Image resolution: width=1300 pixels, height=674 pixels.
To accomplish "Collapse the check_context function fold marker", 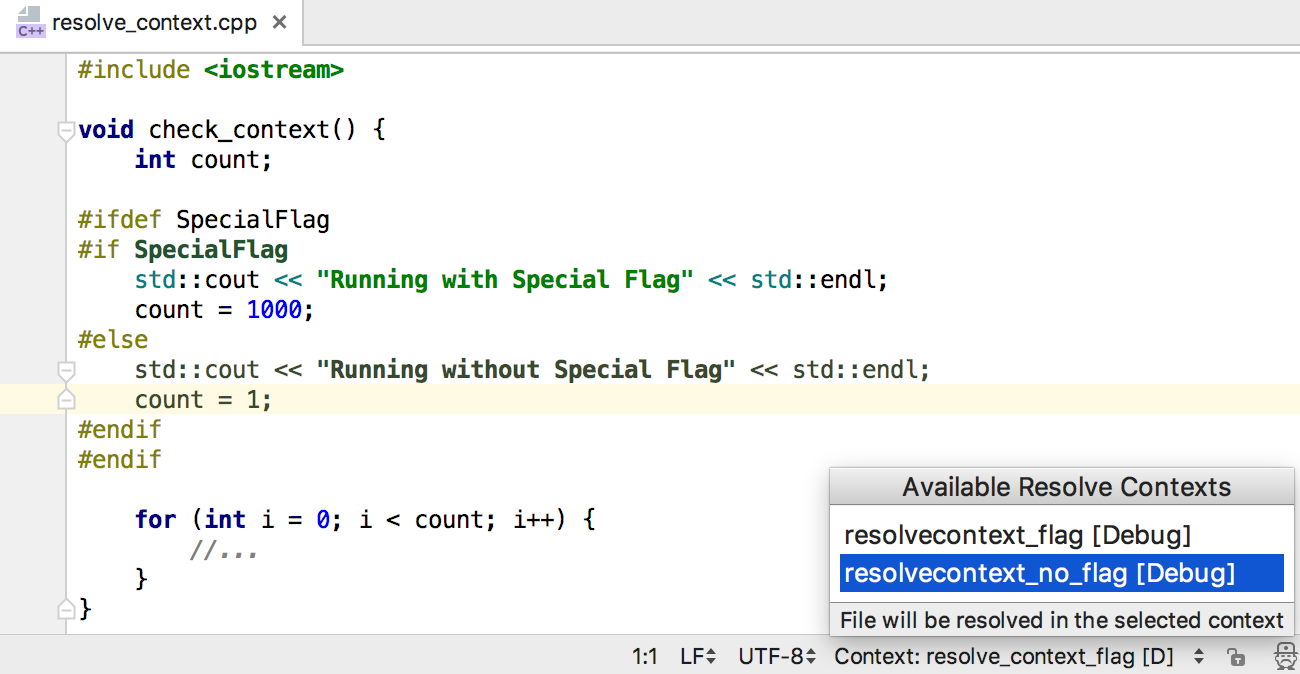I will 66,130.
